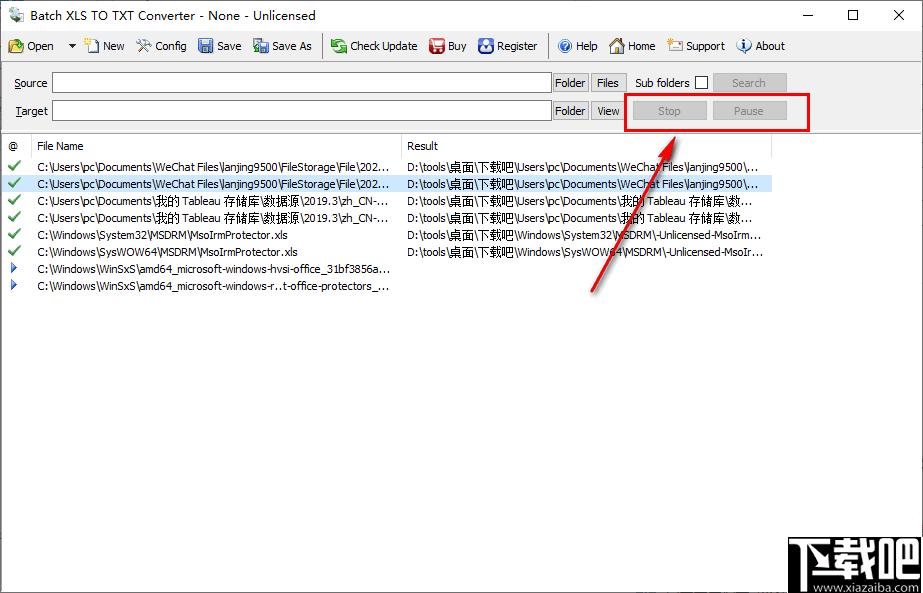Click the Target View button
This screenshot has width=923, height=593.
point(607,111)
